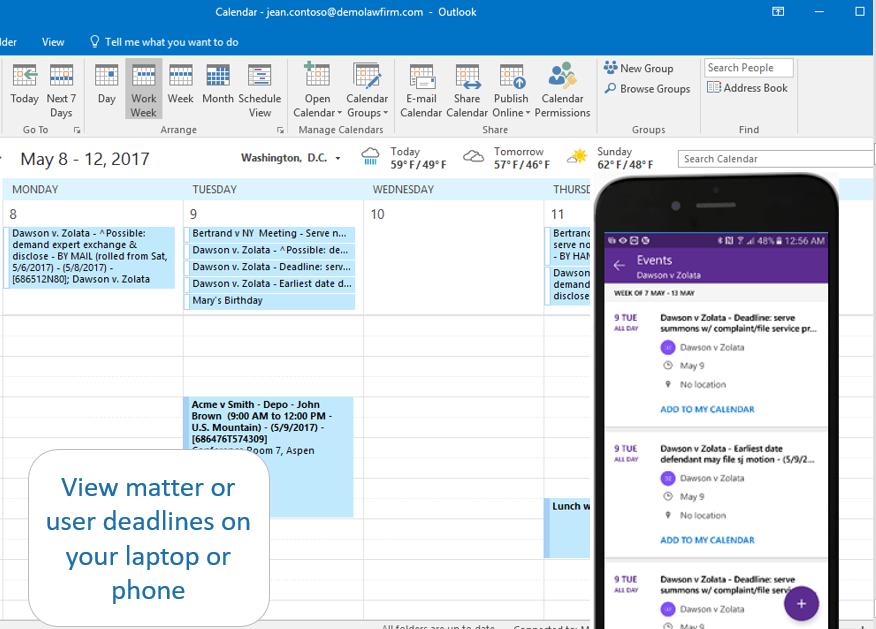Select the Monday column header
The width and height of the screenshot is (876, 629).
coord(93,189)
